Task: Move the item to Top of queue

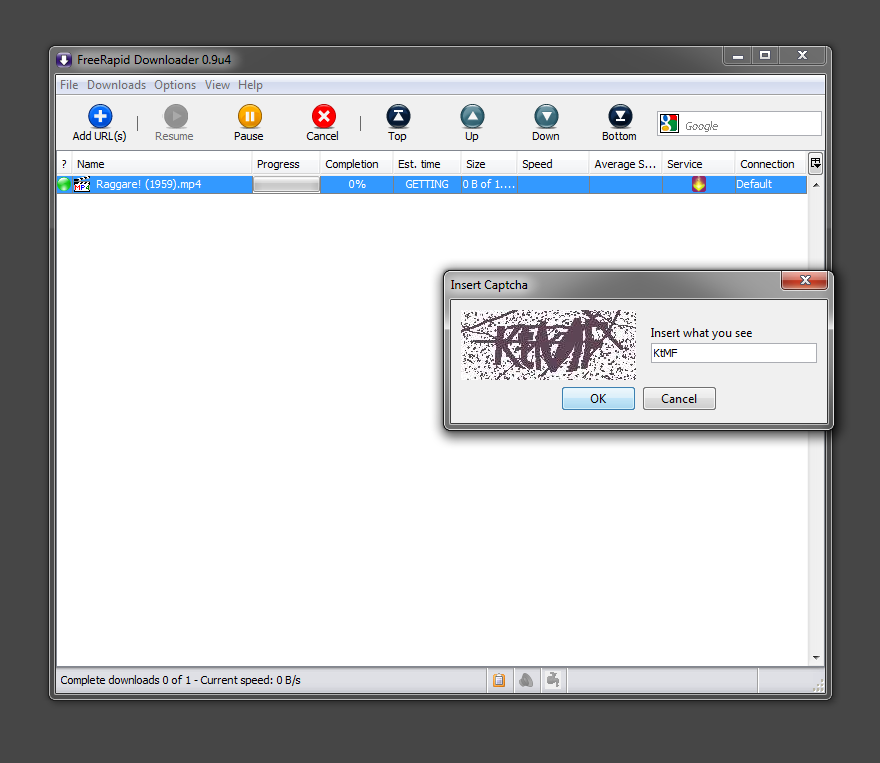Action: point(398,116)
